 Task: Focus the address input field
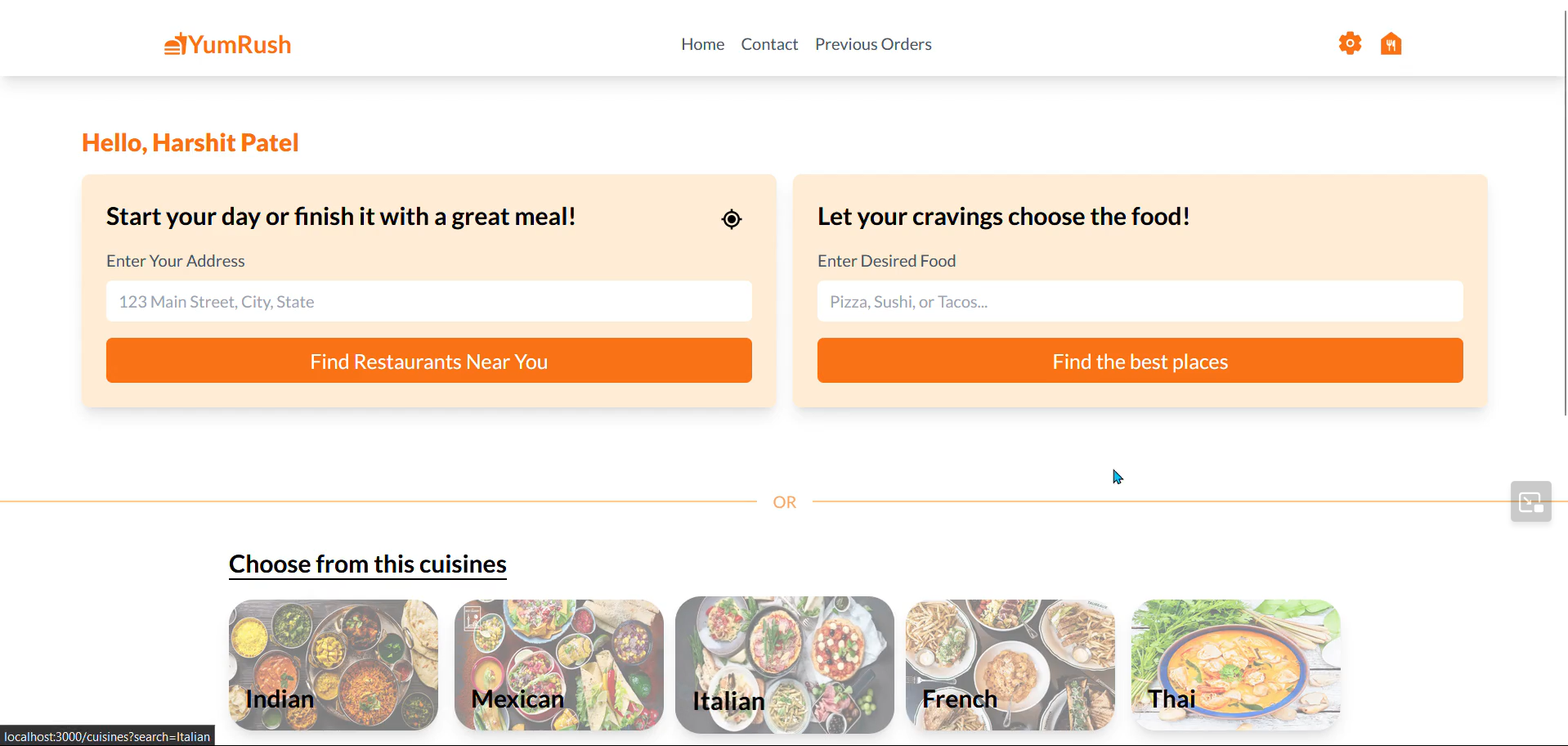point(428,302)
